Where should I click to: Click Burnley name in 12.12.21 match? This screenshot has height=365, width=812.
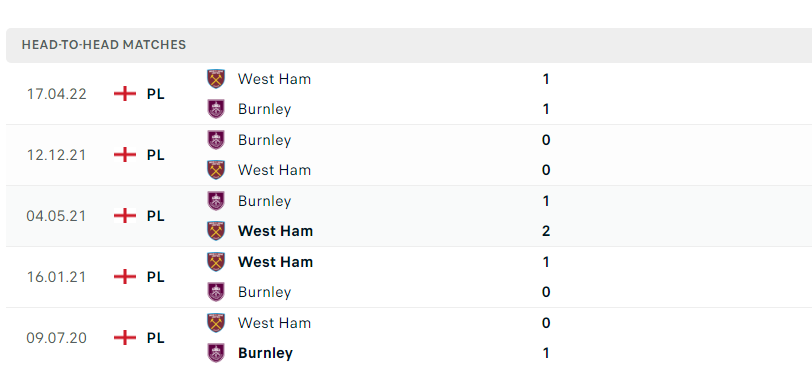click(x=265, y=140)
